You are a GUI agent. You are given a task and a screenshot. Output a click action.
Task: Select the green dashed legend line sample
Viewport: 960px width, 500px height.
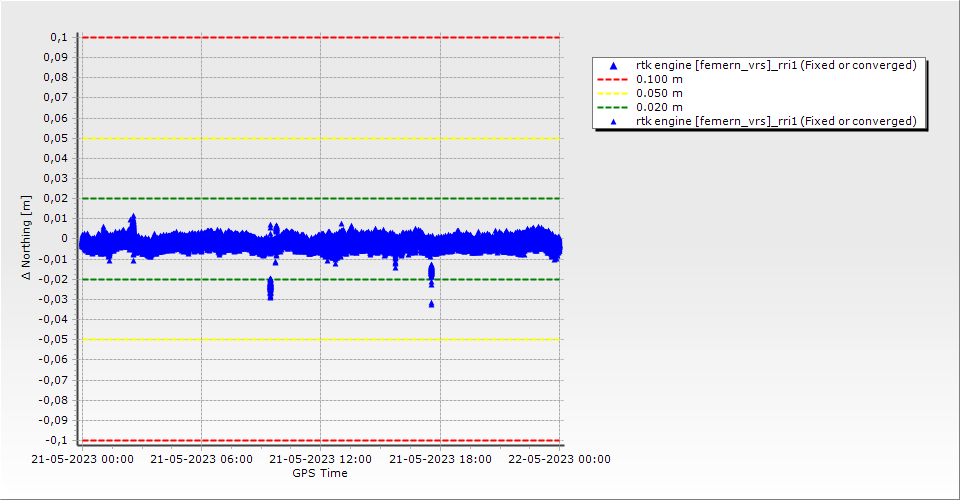coord(613,107)
